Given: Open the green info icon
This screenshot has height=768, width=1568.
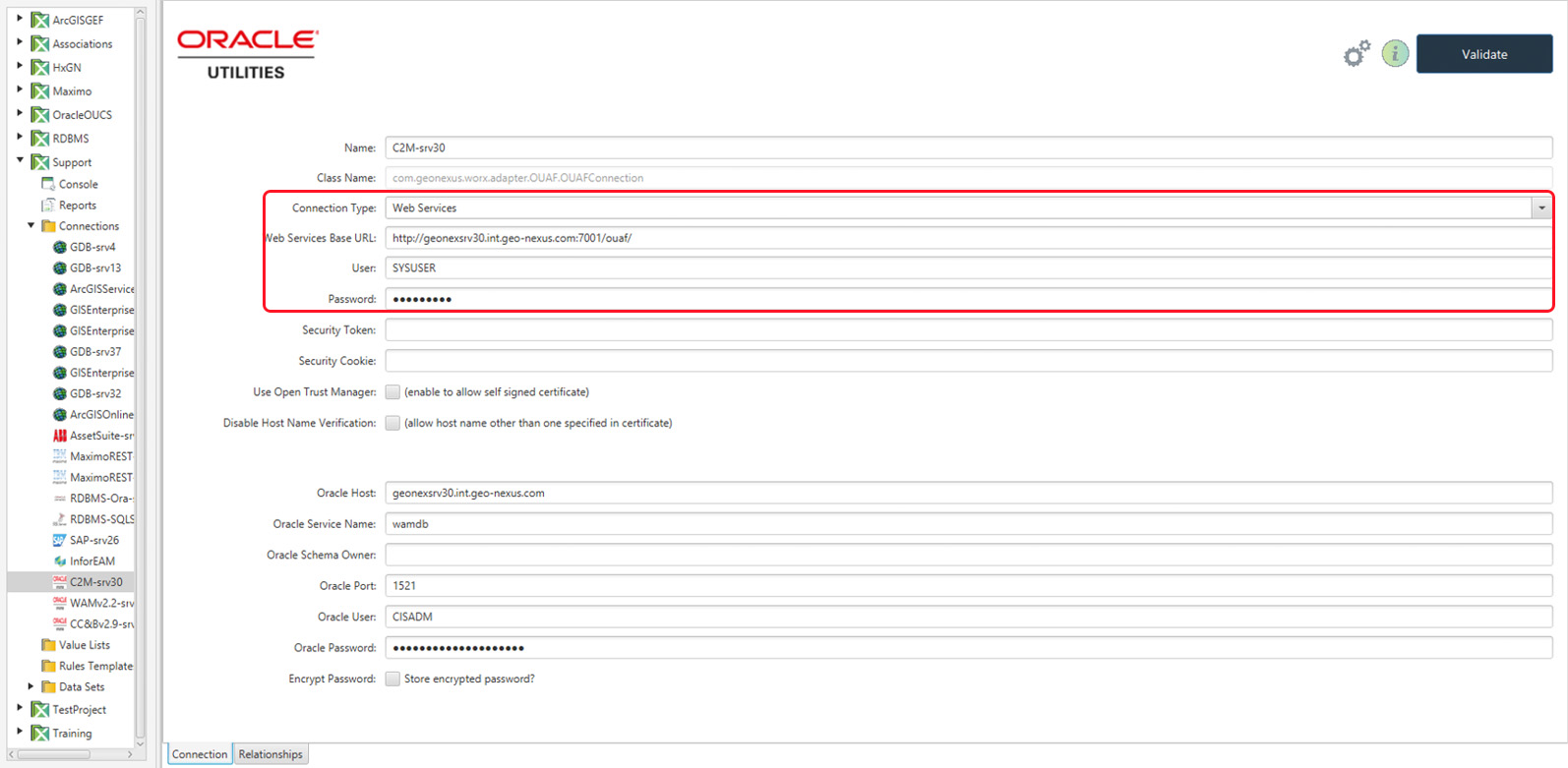Looking at the screenshot, I should [x=1395, y=54].
